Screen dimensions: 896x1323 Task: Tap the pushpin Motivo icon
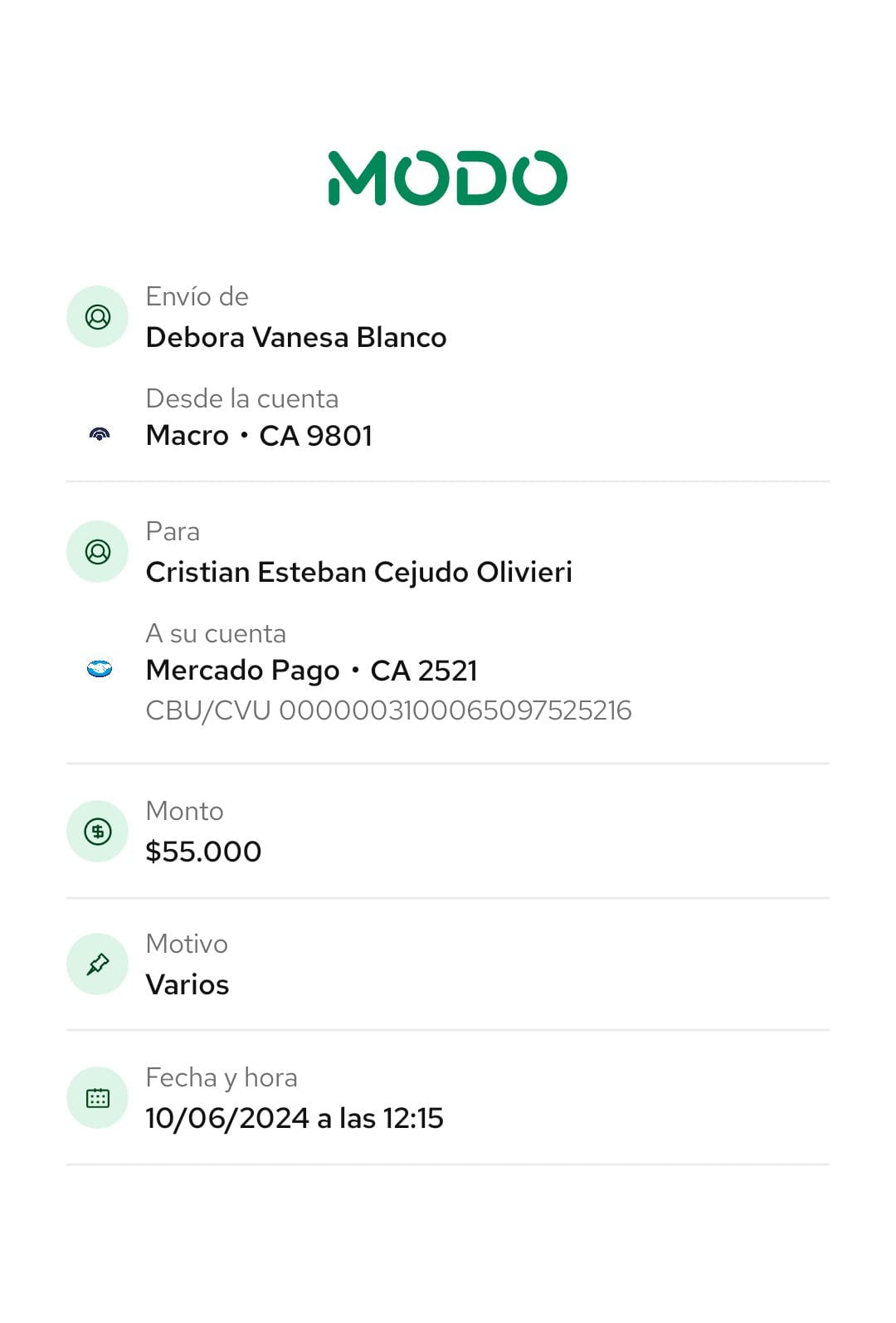point(98,964)
